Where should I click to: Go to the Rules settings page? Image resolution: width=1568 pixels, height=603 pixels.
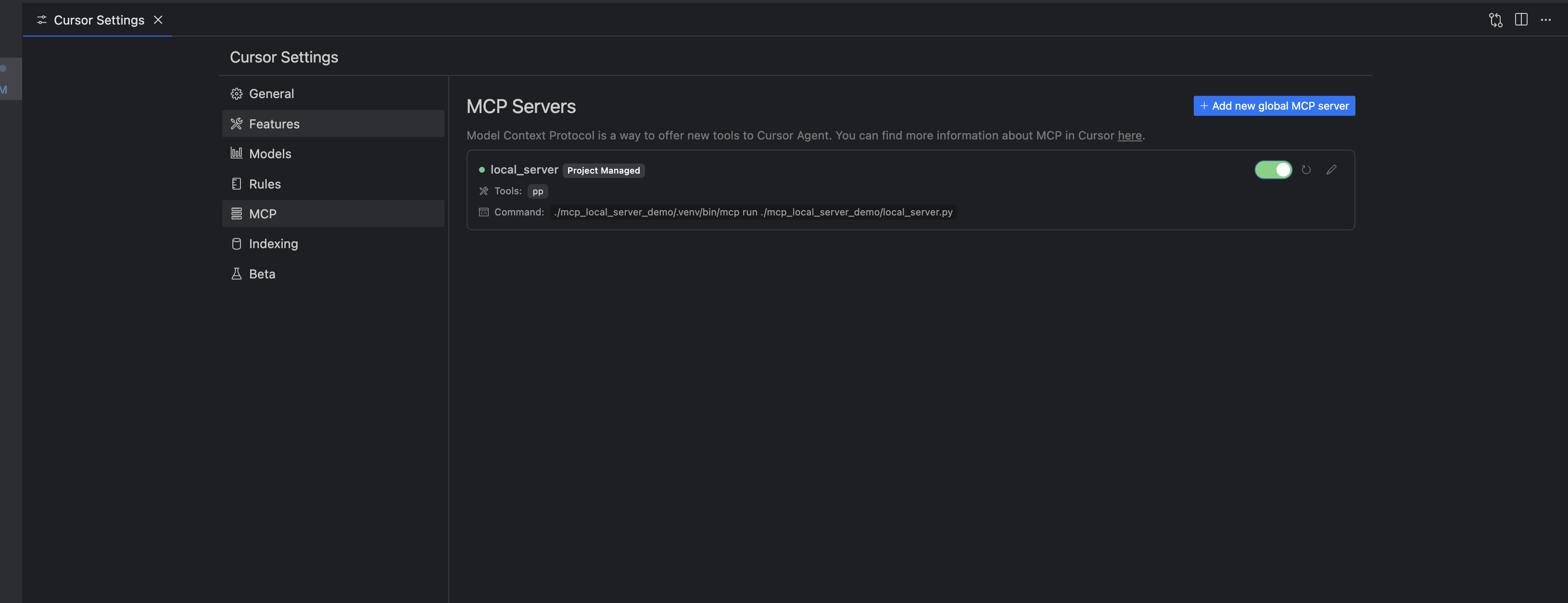coord(333,184)
